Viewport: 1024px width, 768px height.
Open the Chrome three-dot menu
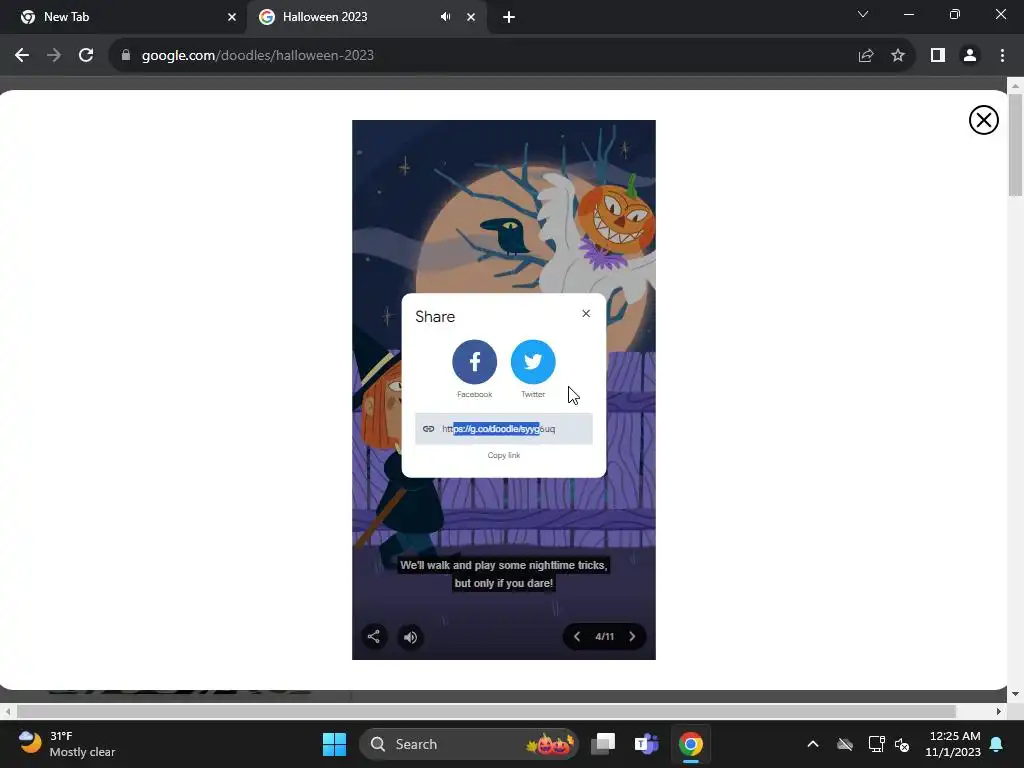[x=1002, y=56]
